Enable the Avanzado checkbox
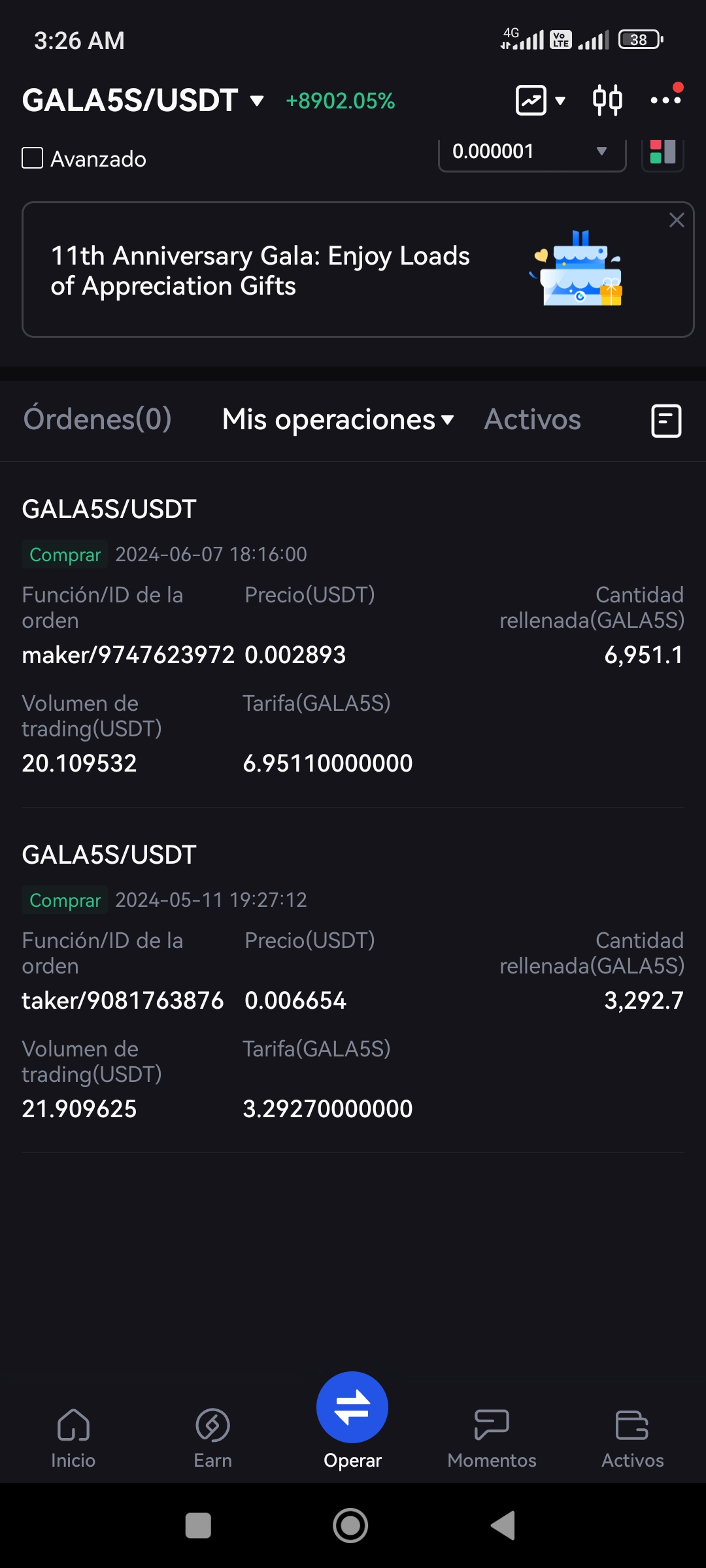The image size is (706, 1568). click(x=33, y=158)
